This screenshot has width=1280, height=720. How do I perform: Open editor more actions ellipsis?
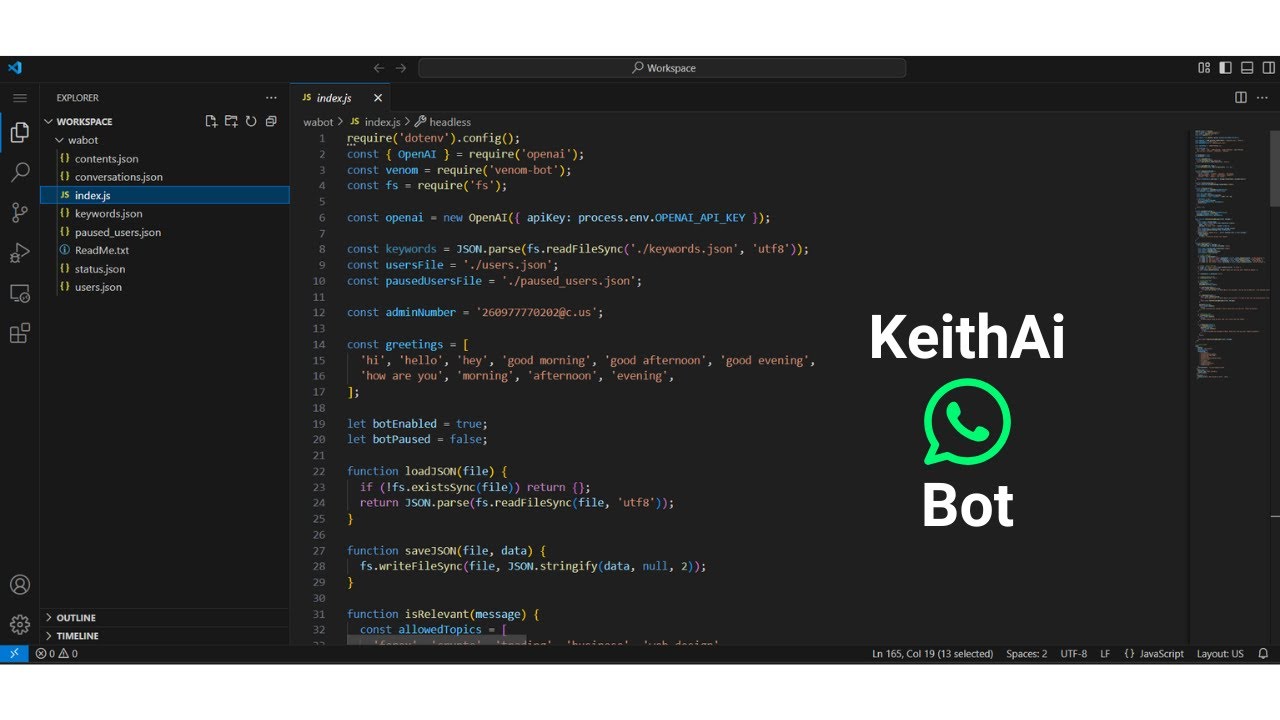pos(1262,98)
